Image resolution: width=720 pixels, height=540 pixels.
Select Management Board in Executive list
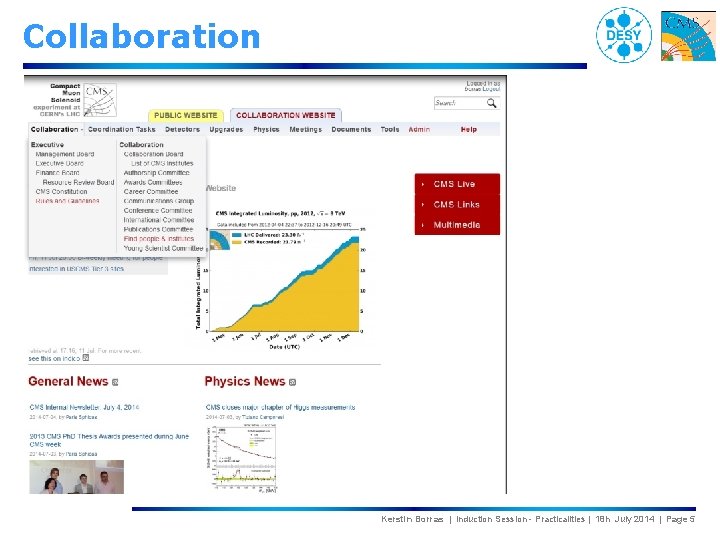click(x=65, y=154)
